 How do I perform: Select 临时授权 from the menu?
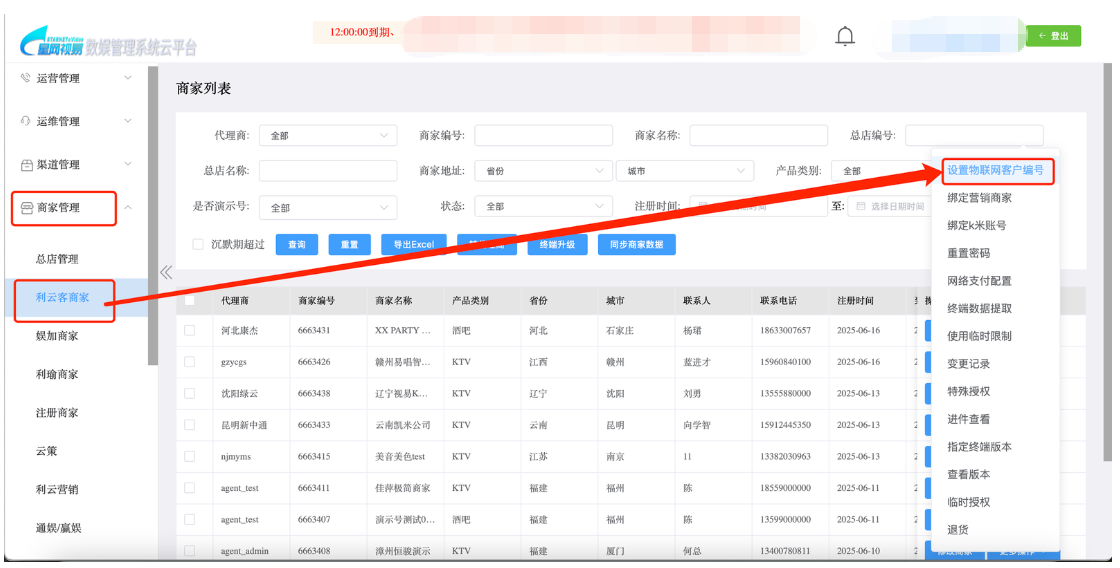[x=969, y=502]
